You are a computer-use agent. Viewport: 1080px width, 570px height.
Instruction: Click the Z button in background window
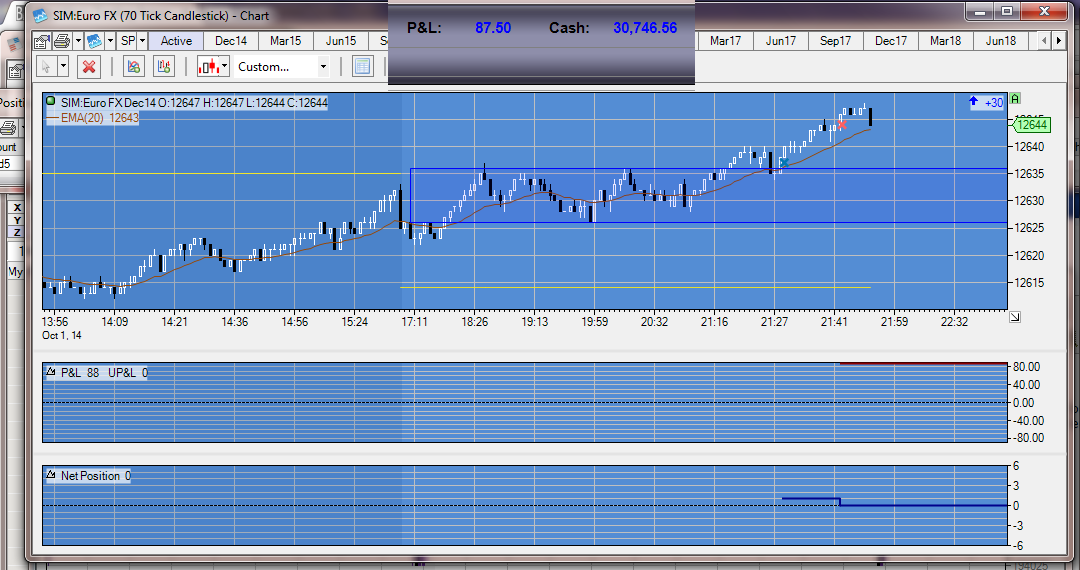point(17,233)
